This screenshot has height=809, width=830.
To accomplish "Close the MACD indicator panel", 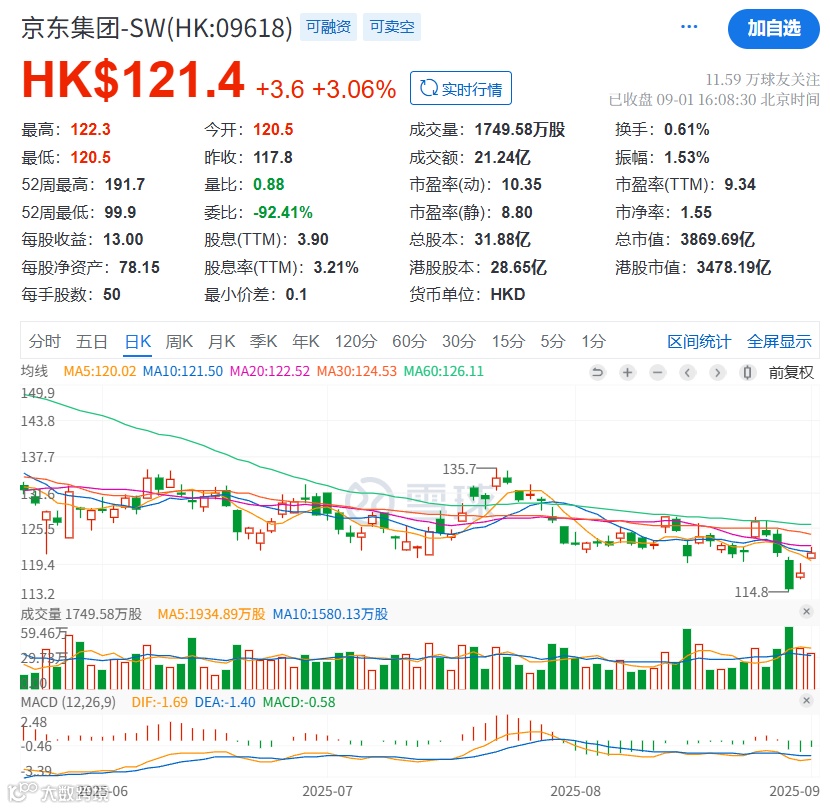I will coord(806,700).
